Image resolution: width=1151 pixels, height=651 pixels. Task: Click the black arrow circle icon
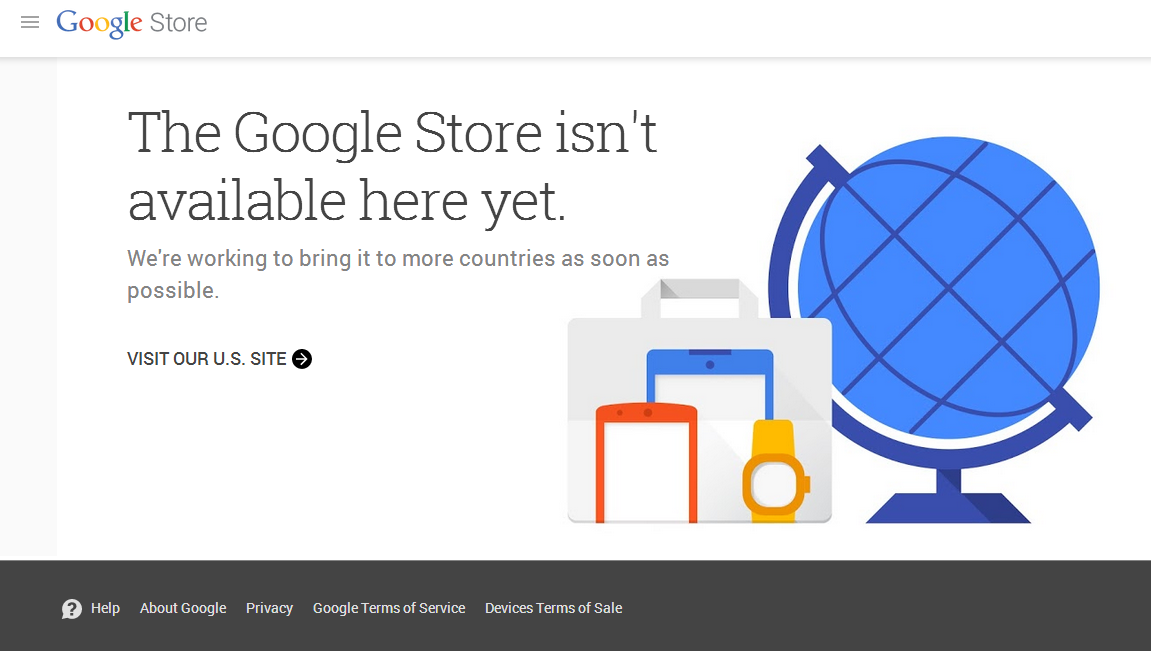pos(302,359)
